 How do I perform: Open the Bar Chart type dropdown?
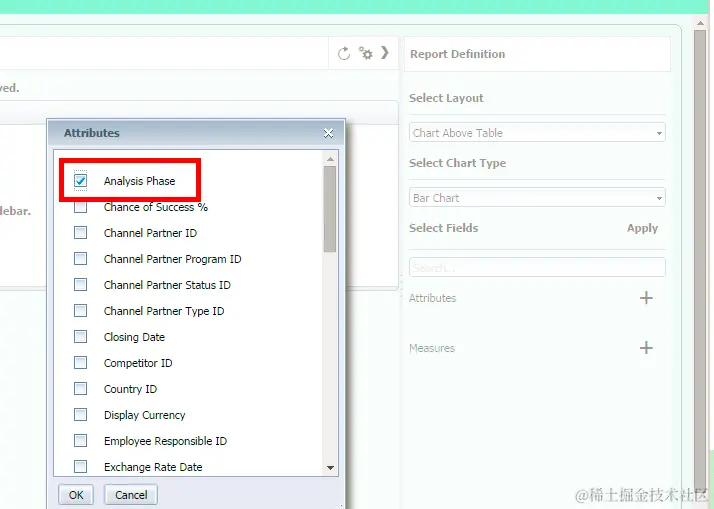click(x=537, y=198)
